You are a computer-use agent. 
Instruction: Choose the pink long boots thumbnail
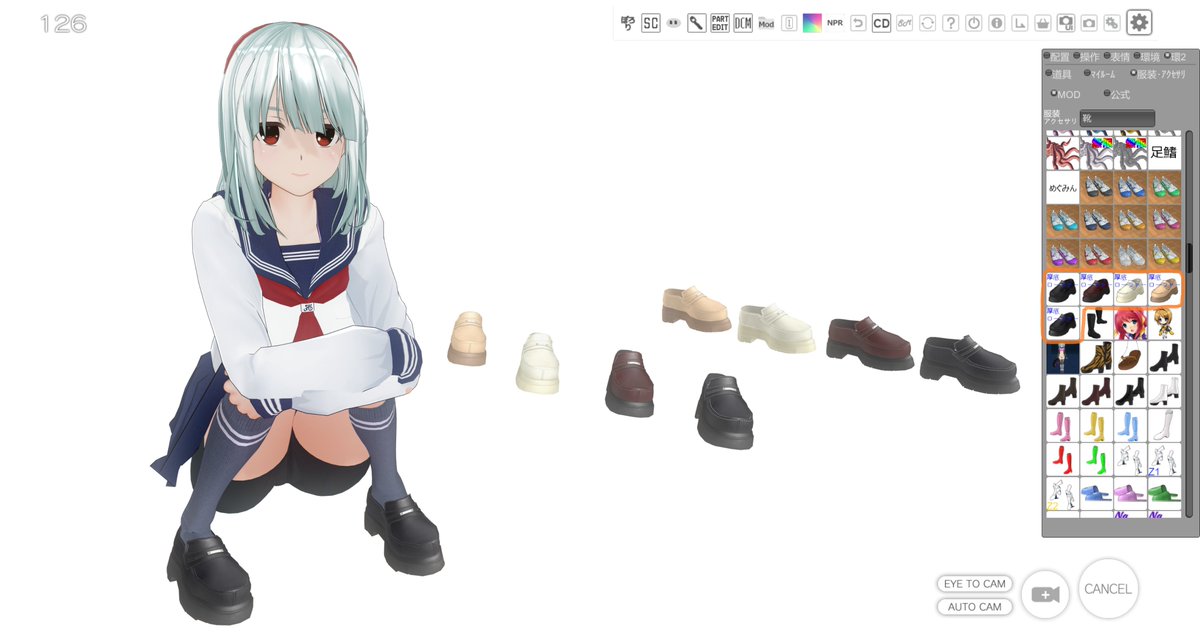[x=1062, y=425]
